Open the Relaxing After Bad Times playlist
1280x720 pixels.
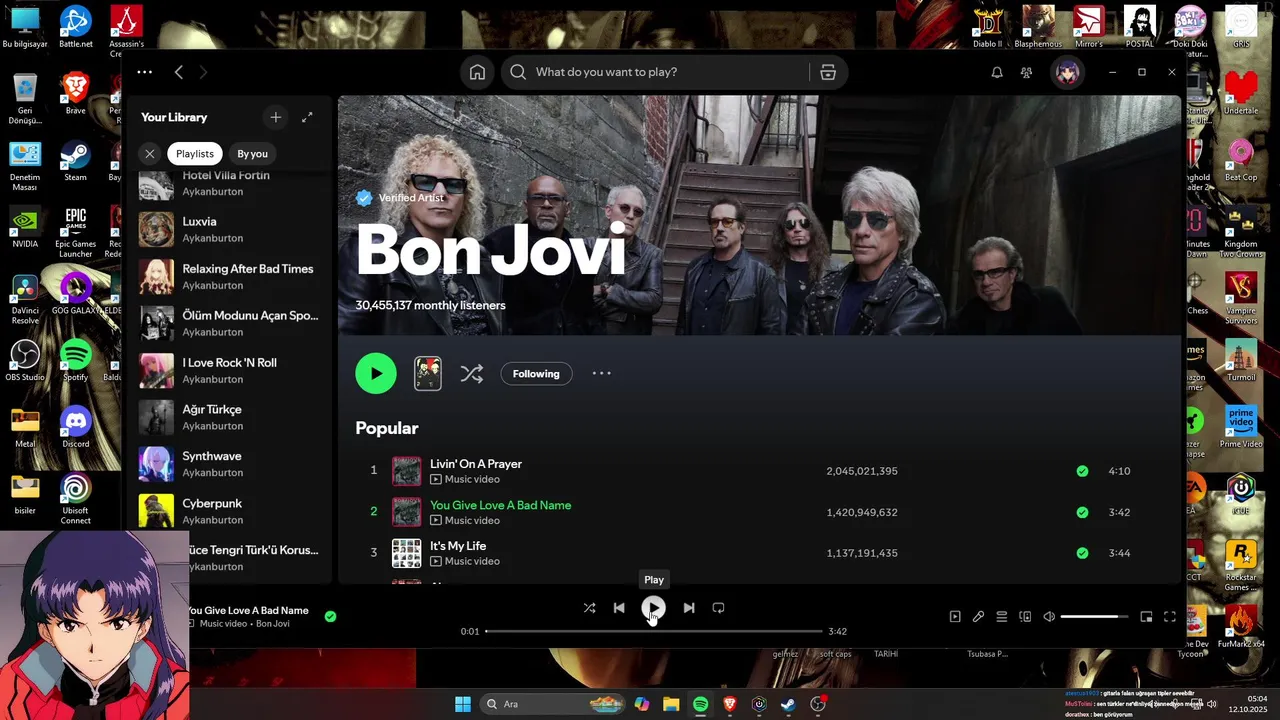(230, 276)
